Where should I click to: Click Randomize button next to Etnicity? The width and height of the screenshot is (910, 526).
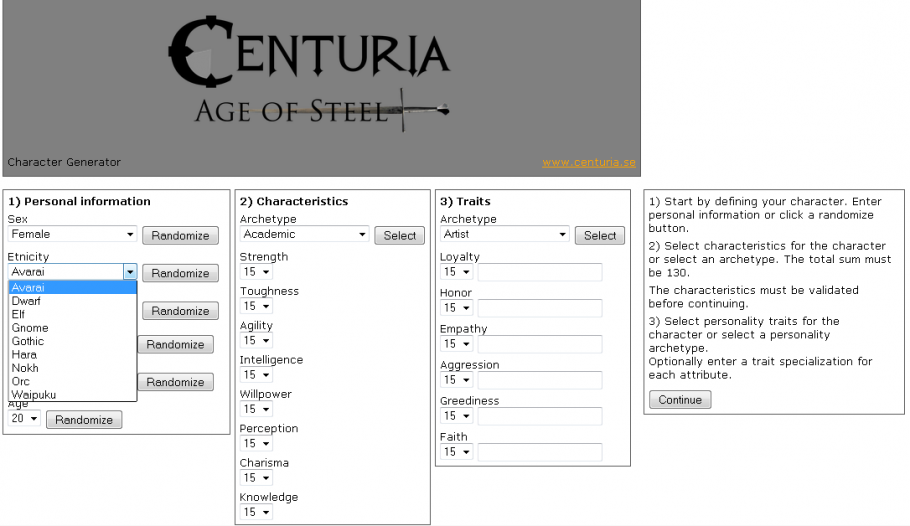coord(180,273)
